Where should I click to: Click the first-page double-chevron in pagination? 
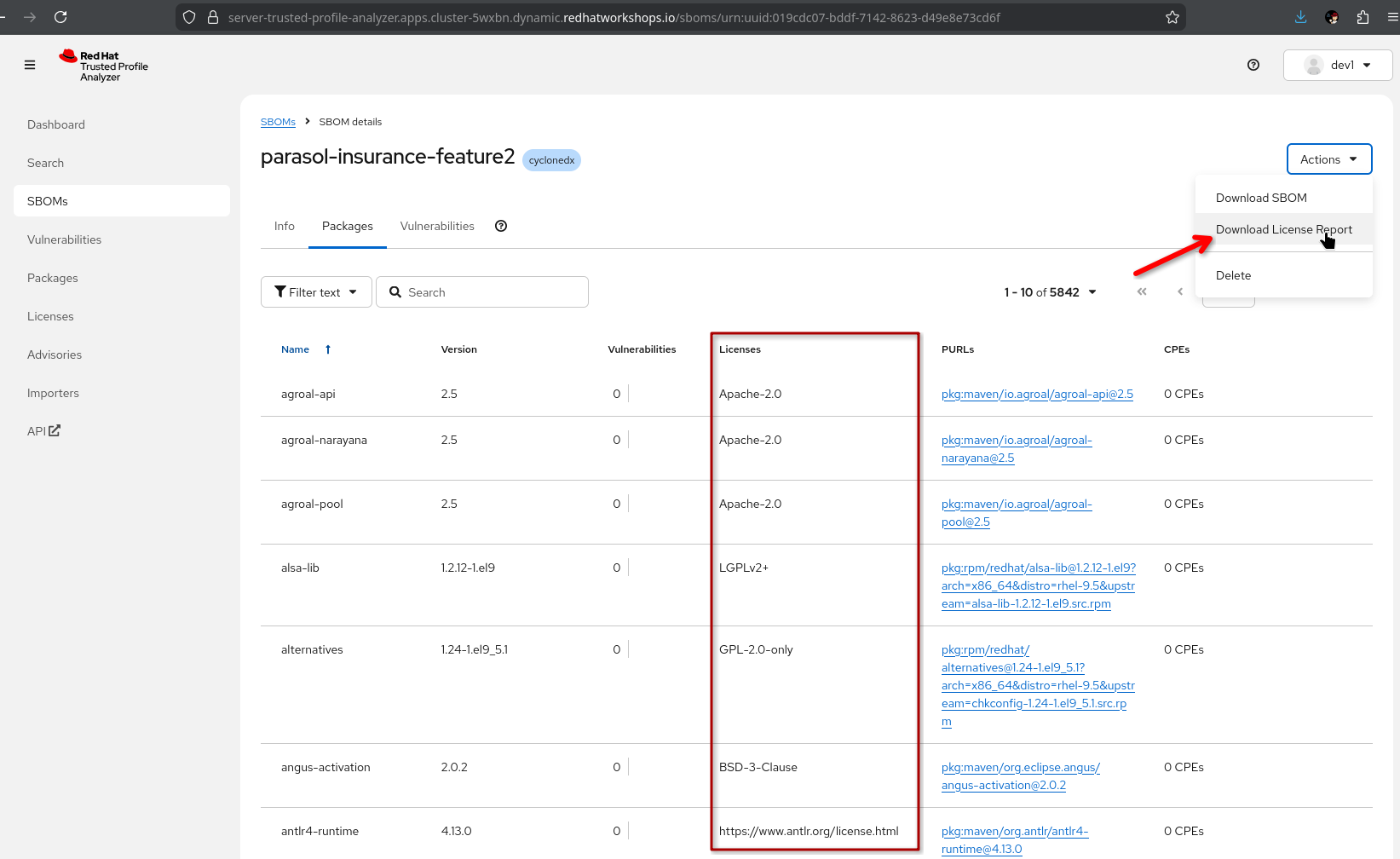(1141, 291)
